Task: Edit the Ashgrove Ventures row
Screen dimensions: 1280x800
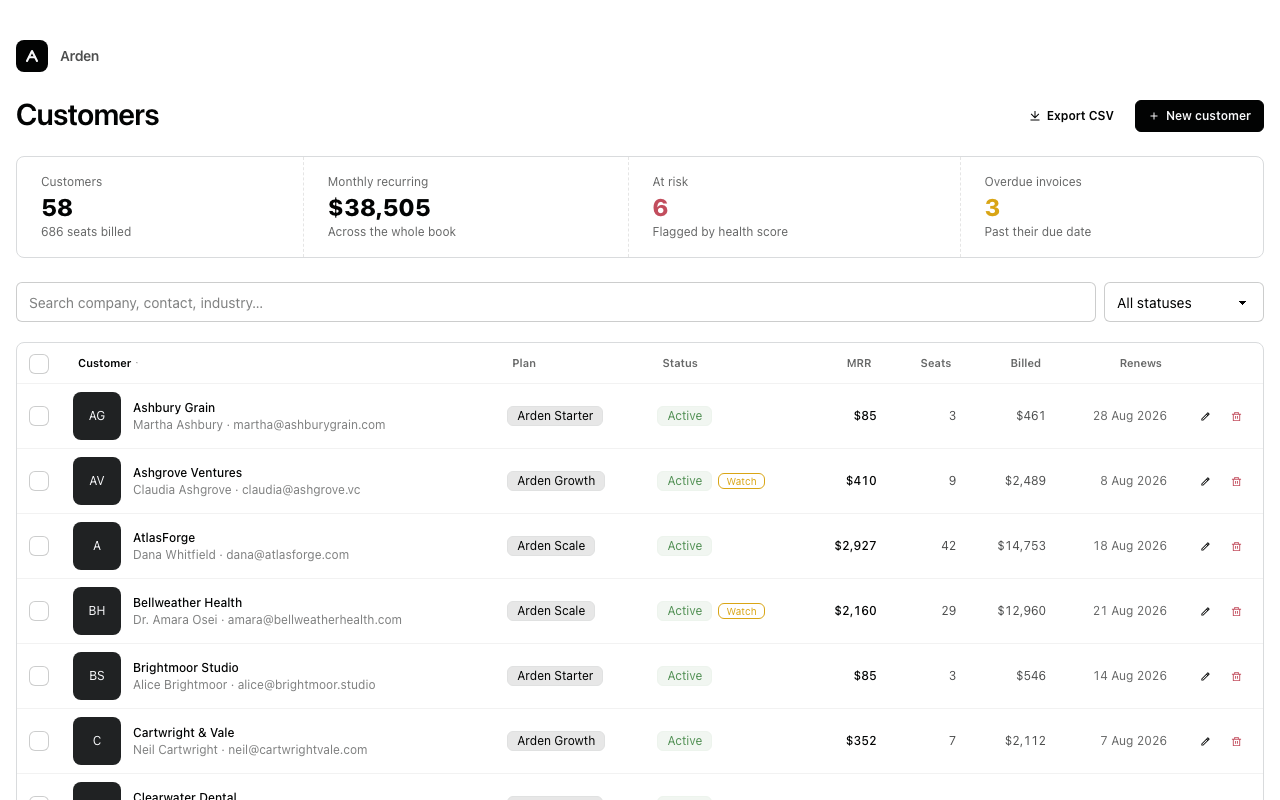Action: (1205, 481)
